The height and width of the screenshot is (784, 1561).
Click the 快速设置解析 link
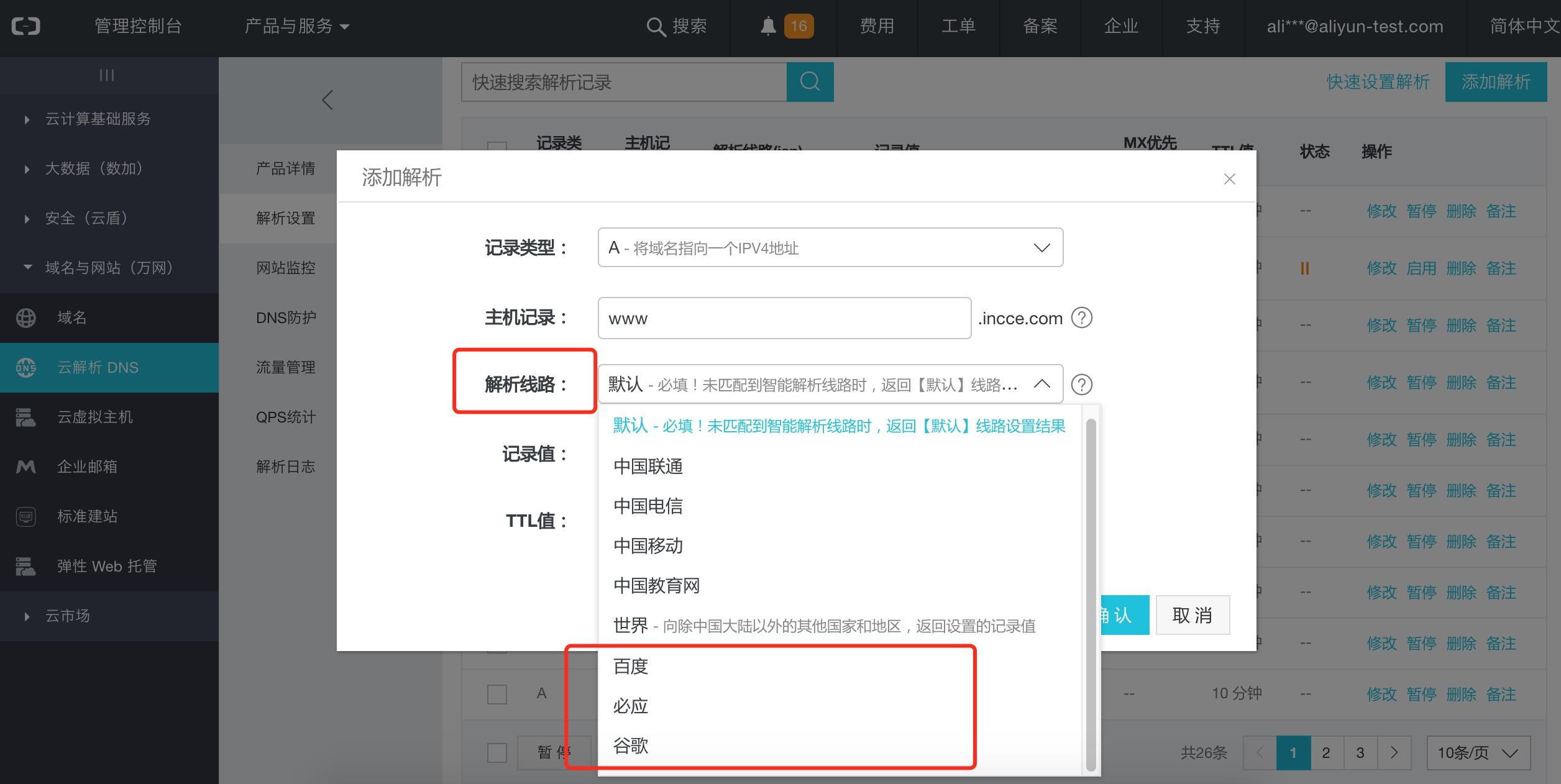click(1378, 82)
